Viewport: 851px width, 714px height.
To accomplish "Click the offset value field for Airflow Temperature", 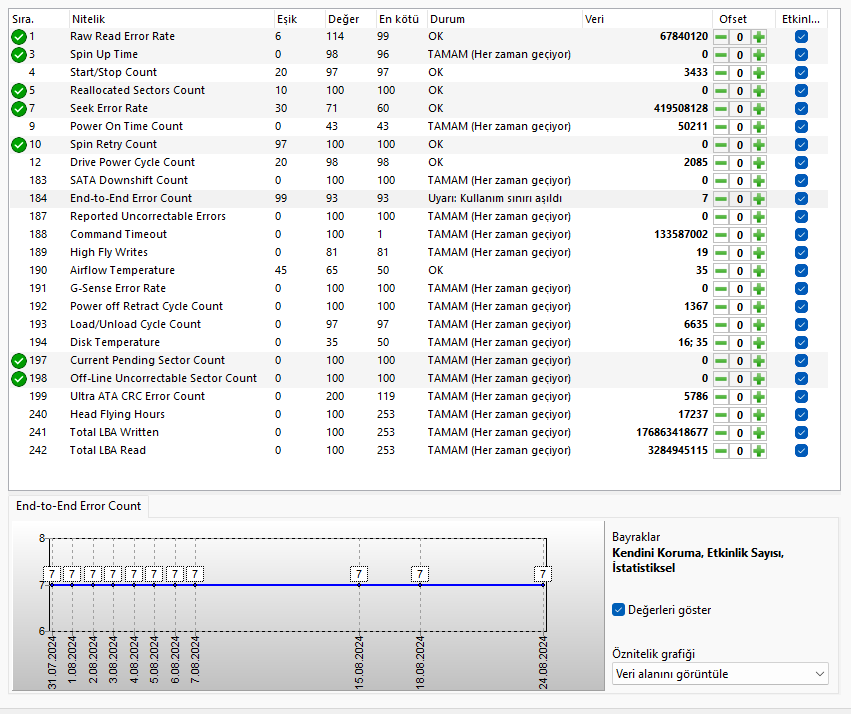I will pos(740,271).
